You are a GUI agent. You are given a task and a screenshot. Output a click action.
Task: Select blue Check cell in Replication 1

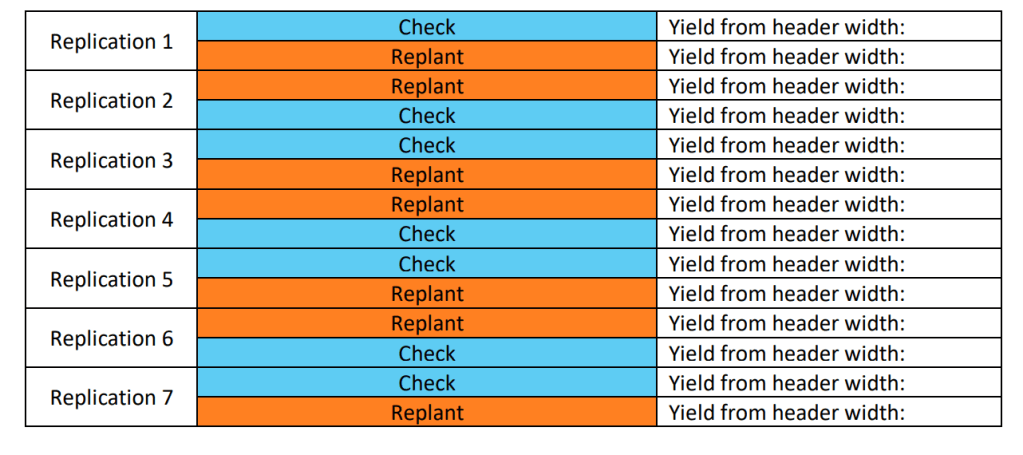[427, 27]
